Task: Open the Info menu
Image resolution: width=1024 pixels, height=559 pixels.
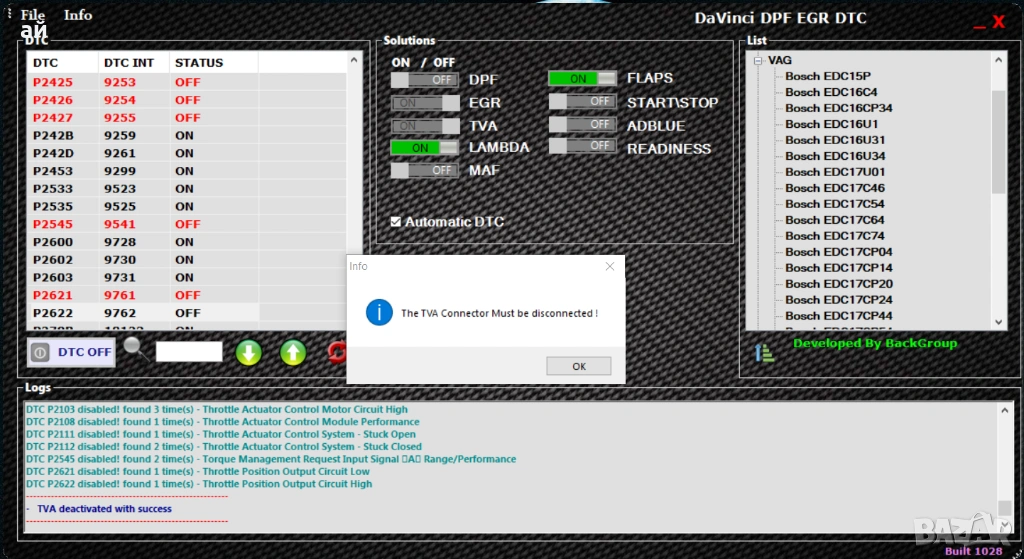Action: click(x=78, y=15)
